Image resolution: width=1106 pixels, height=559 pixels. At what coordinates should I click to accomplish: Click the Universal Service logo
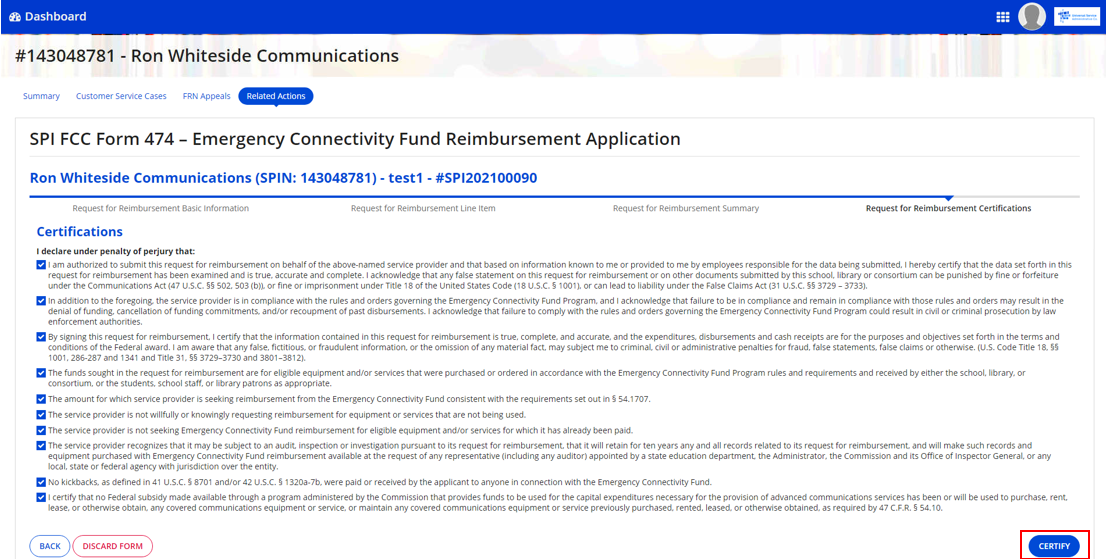[x=1075, y=17]
